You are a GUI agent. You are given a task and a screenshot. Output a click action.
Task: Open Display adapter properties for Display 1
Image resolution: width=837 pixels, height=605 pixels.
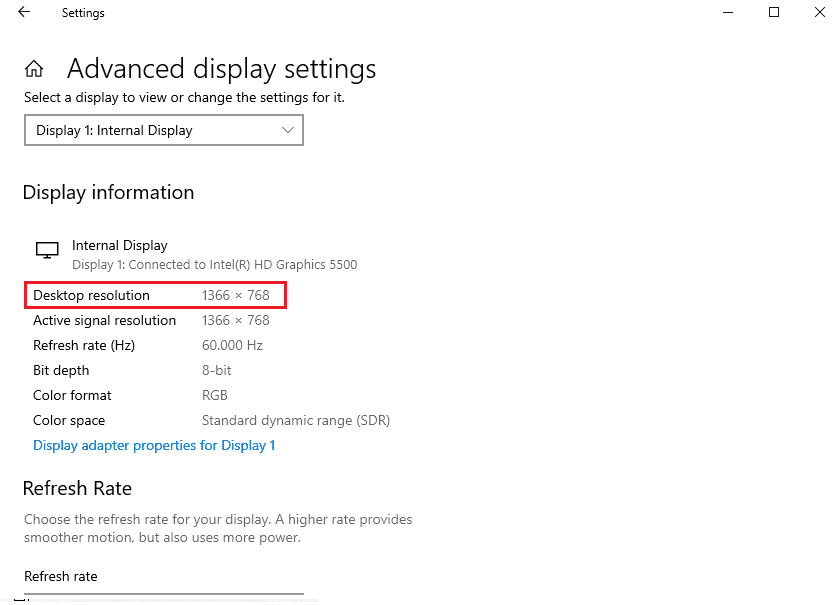pos(154,445)
